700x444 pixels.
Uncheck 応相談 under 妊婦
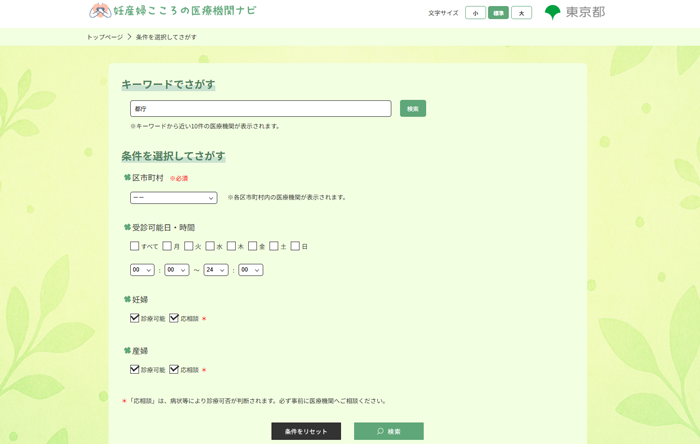pos(174,318)
